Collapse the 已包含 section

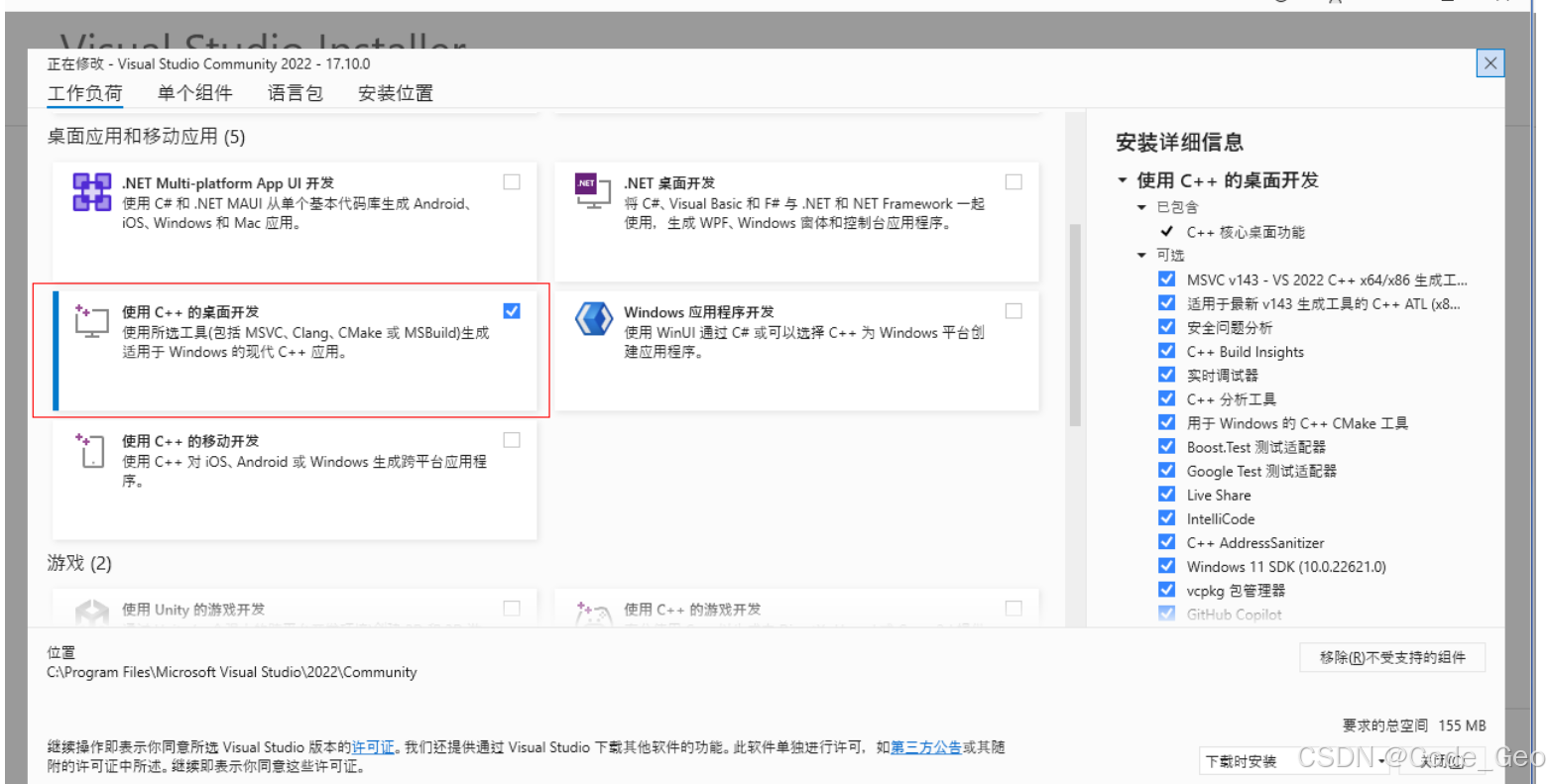(1141, 207)
